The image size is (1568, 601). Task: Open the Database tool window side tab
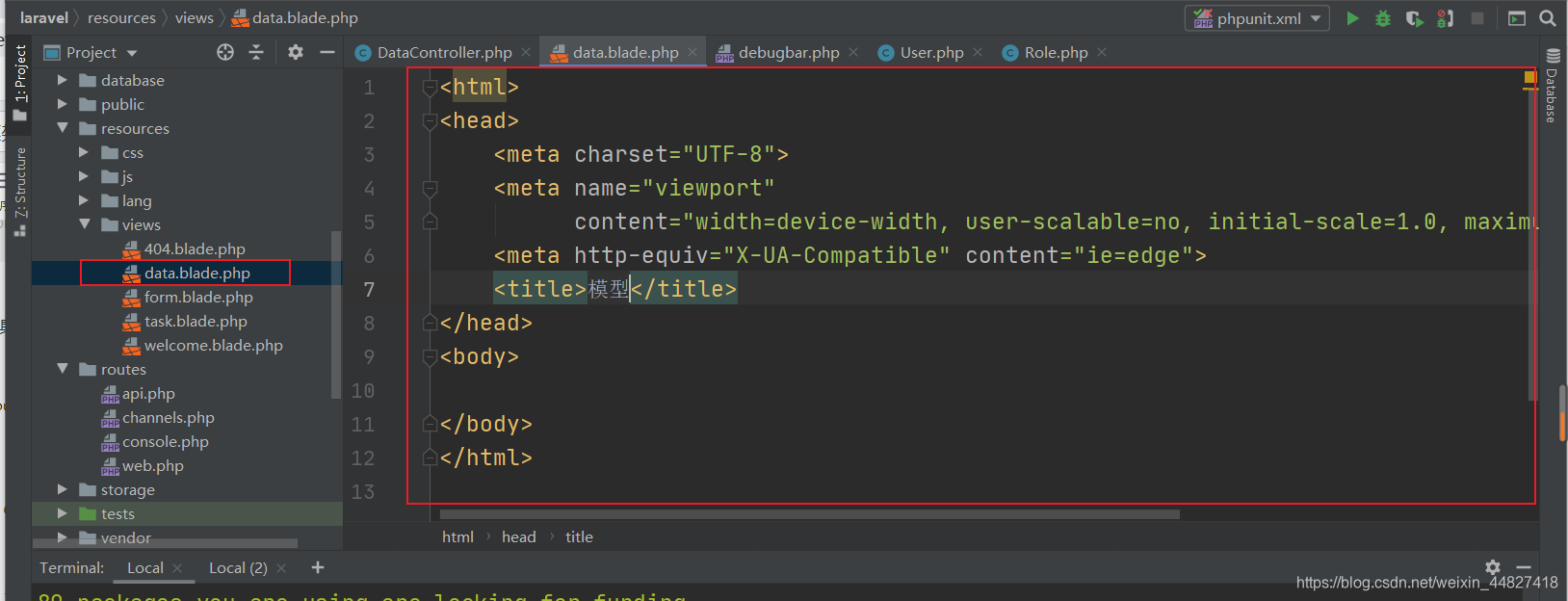tap(1552, 85)
